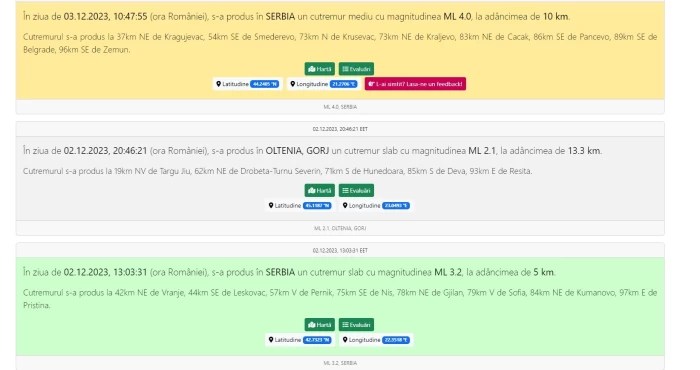Open Evaluări for the 03.12.2023 Serbia quake
Screen dimensions: 700x370
click(x=356, y=69)
